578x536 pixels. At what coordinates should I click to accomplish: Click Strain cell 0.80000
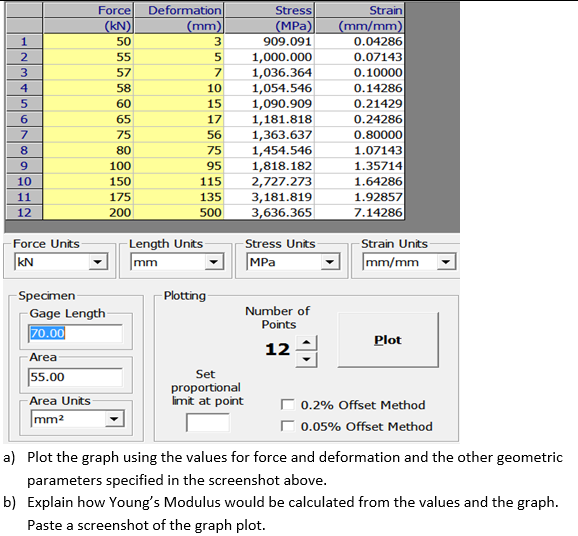click(360, 135)
